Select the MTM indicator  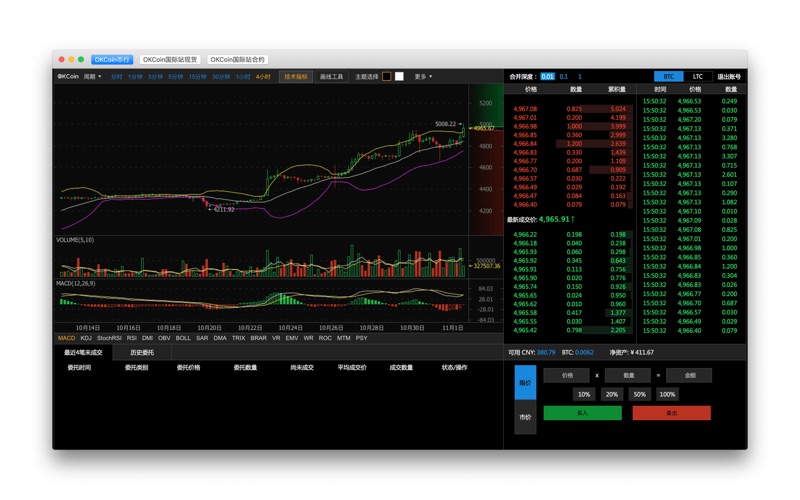343,338
